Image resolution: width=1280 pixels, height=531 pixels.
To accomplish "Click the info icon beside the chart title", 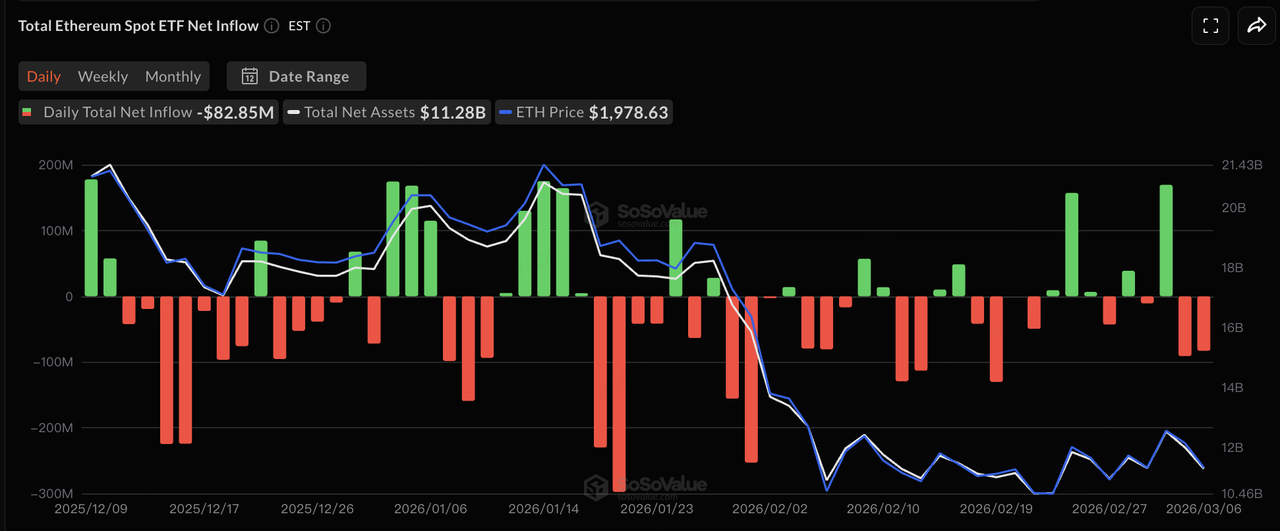I will pos(272,26).
